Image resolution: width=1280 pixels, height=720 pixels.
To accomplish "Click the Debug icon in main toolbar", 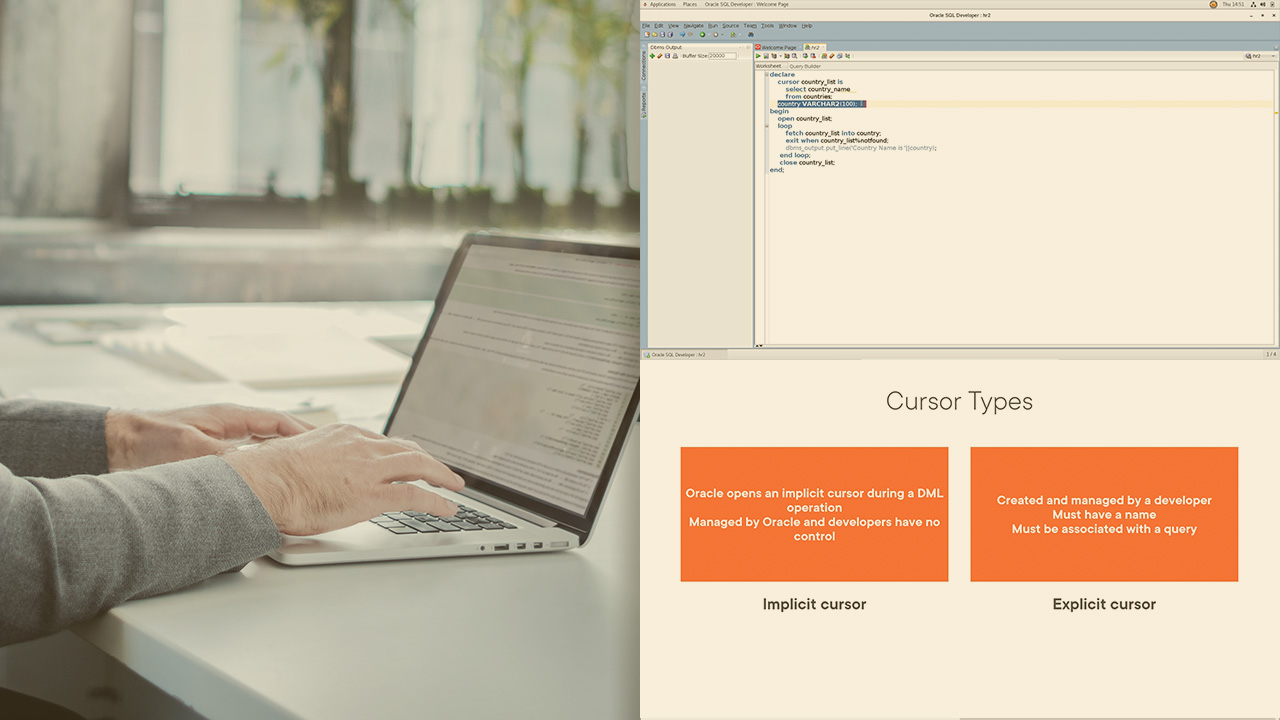I will [x=716, y=34].
